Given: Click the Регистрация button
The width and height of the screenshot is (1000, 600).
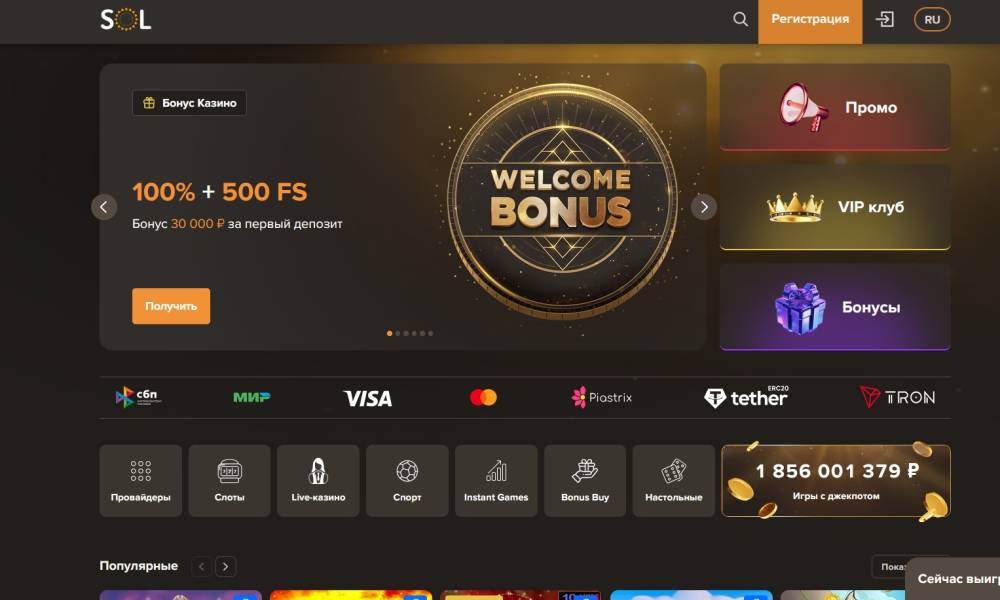Looking at the screenshot, I should coord(810,19).
